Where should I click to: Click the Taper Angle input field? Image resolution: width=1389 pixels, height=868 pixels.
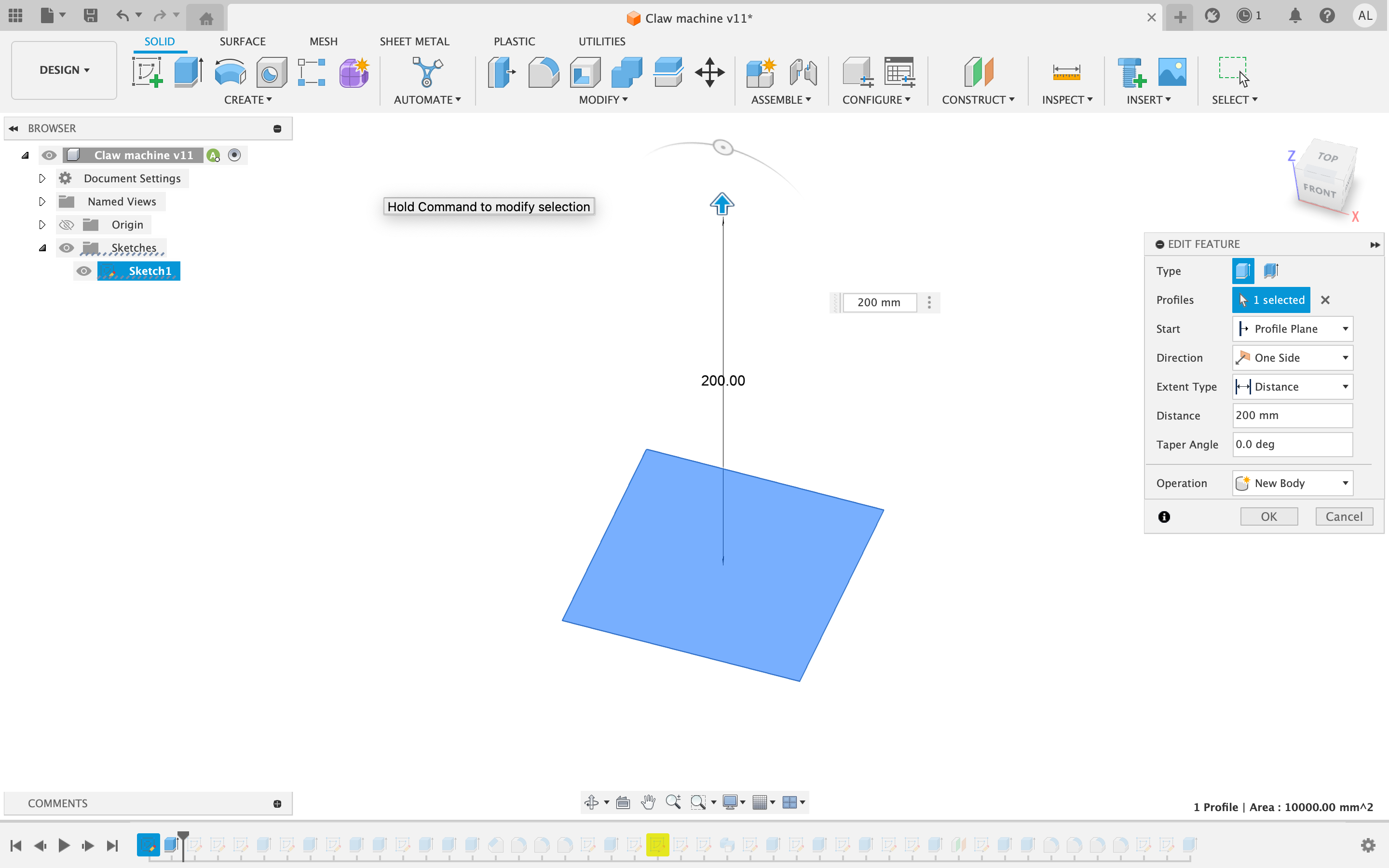click(1293, 444)
